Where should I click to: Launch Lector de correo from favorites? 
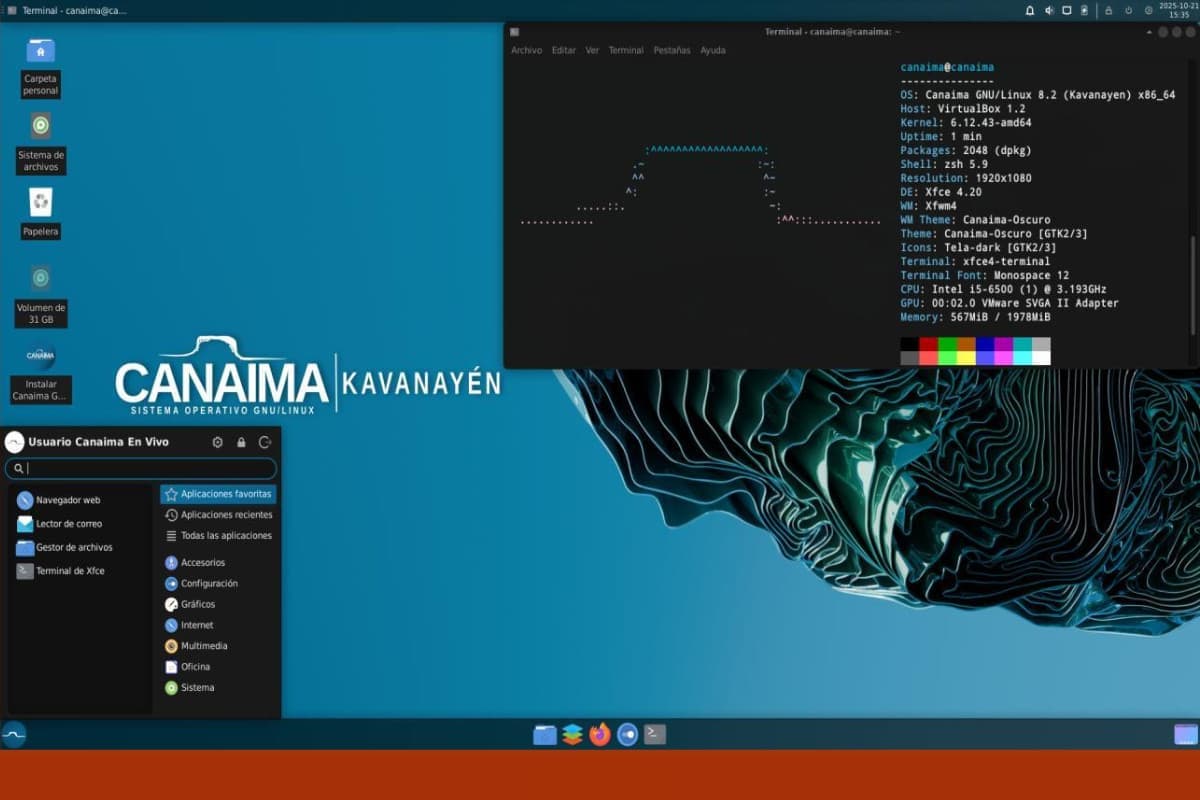(x=68, y=524)
